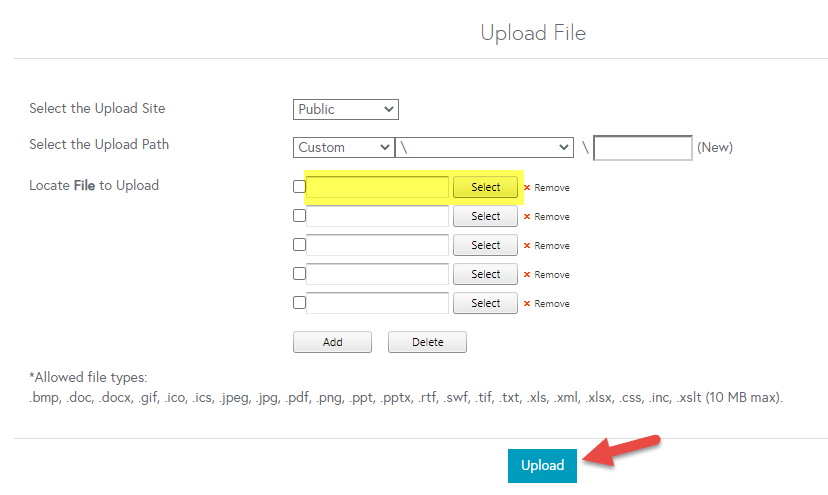The width and height of the screenshot is (828, 495).
Task: Click the red X Remove icon on first file row
Action: (527, 188)
